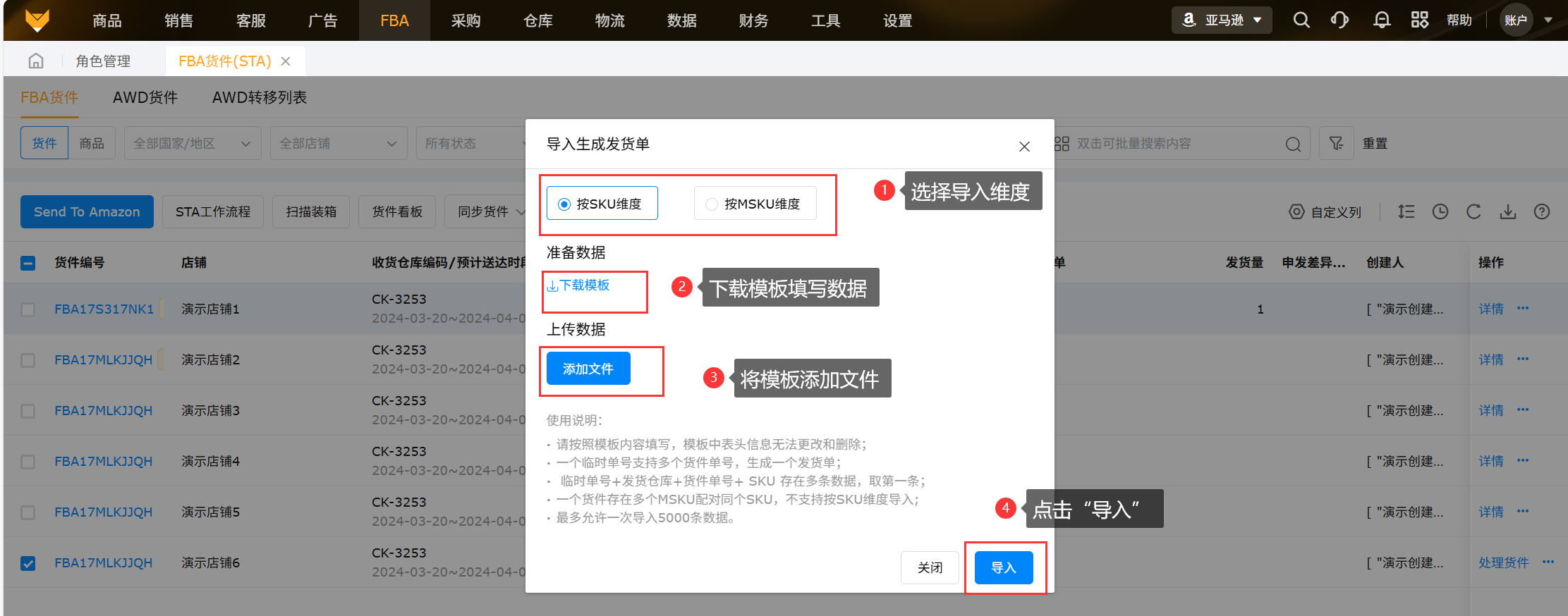1568x616 pixels.
Task: Open the notifications bell icon
Action: 1382,20
